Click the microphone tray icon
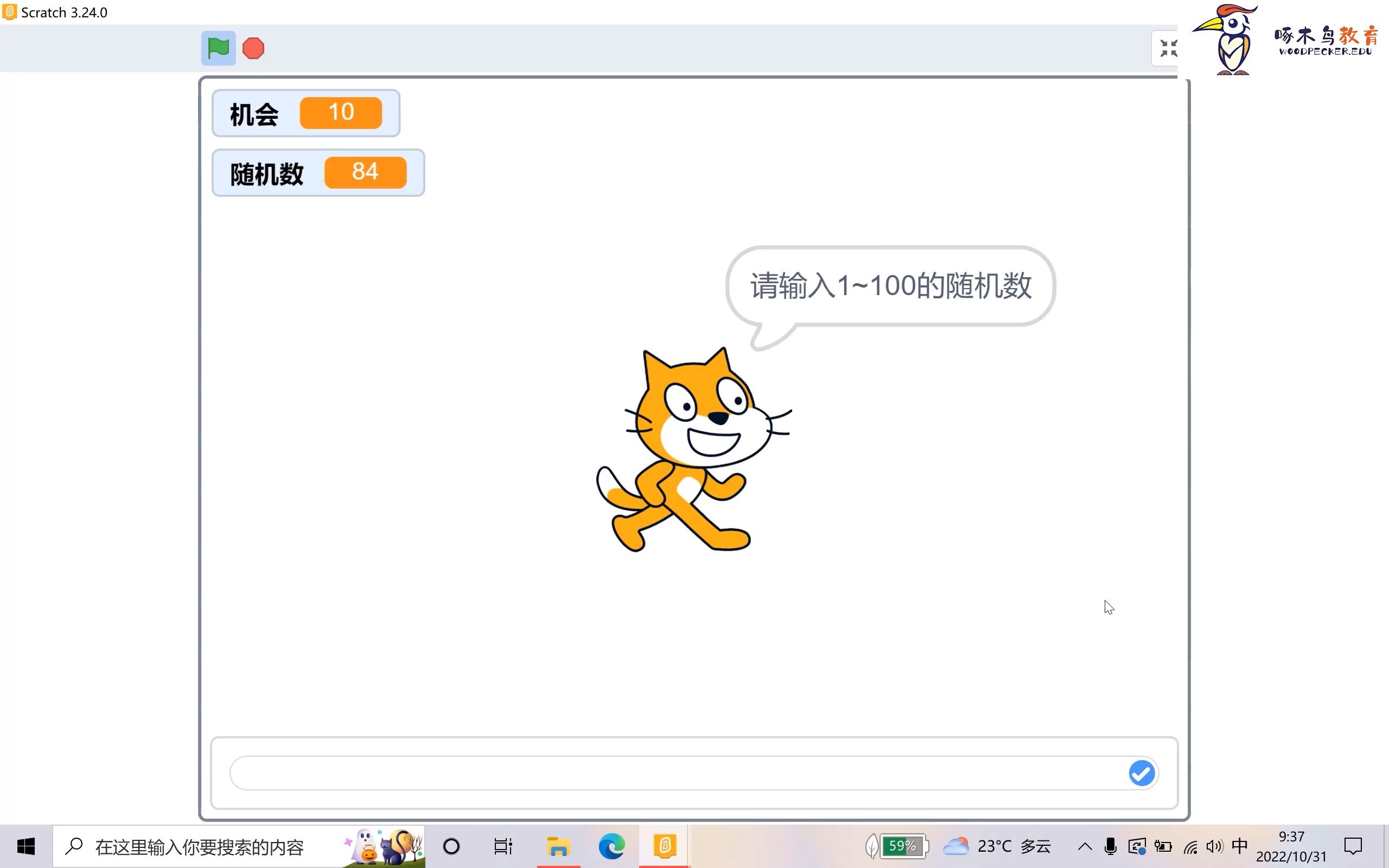This screenshot has height=868, width=1389. [1110, 846]
